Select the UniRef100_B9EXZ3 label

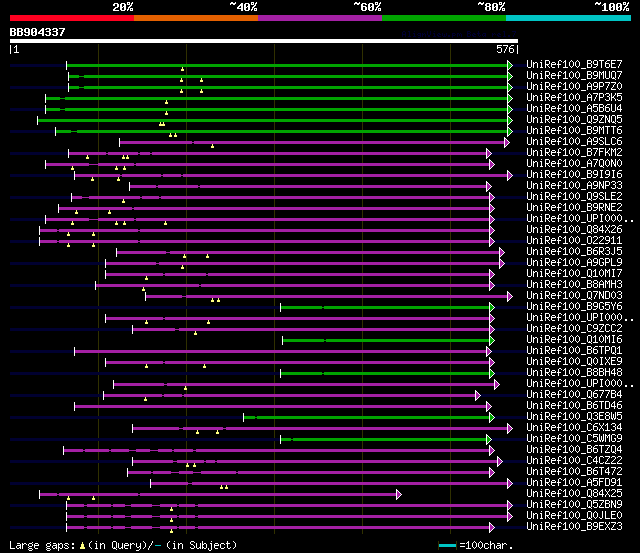(574, 527)
